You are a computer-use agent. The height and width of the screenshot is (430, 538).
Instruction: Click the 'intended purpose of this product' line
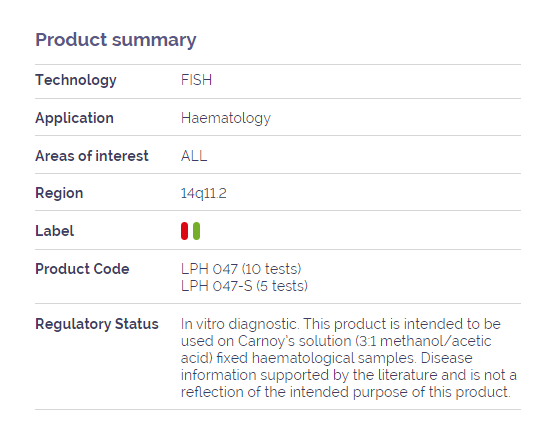pos(346,392)
